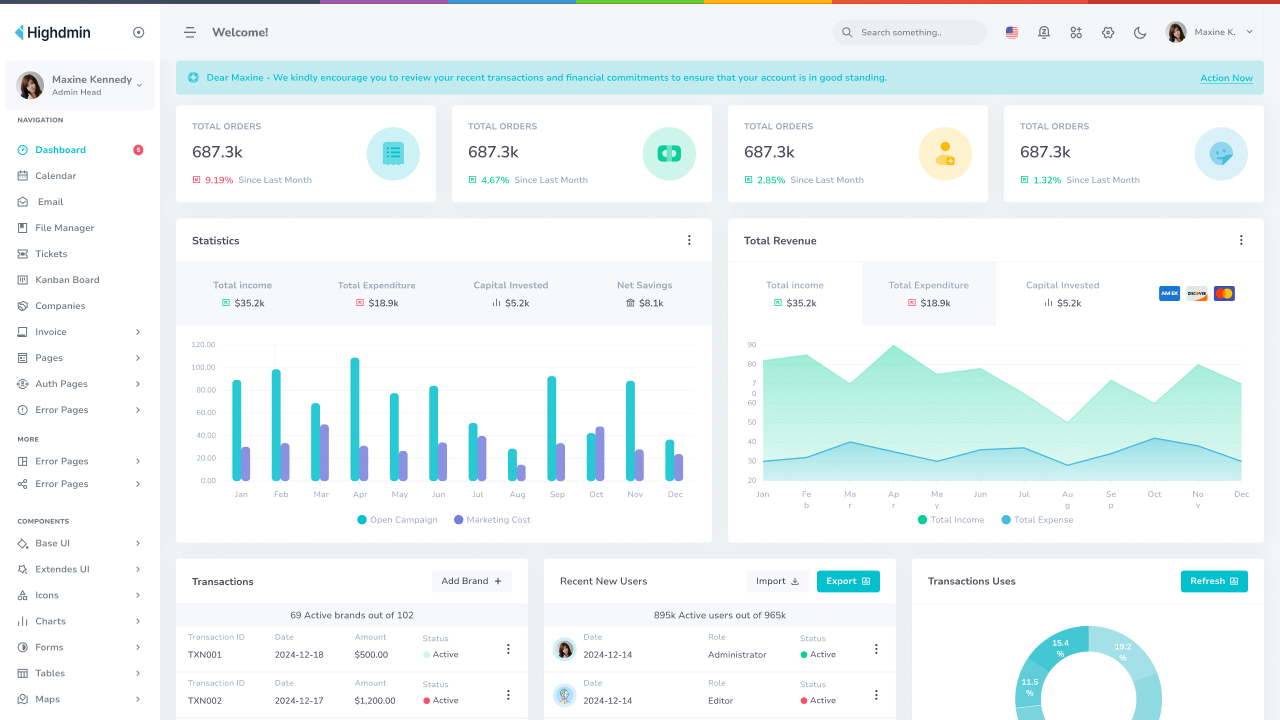Open settings gear icon in header

[1108, 32]
